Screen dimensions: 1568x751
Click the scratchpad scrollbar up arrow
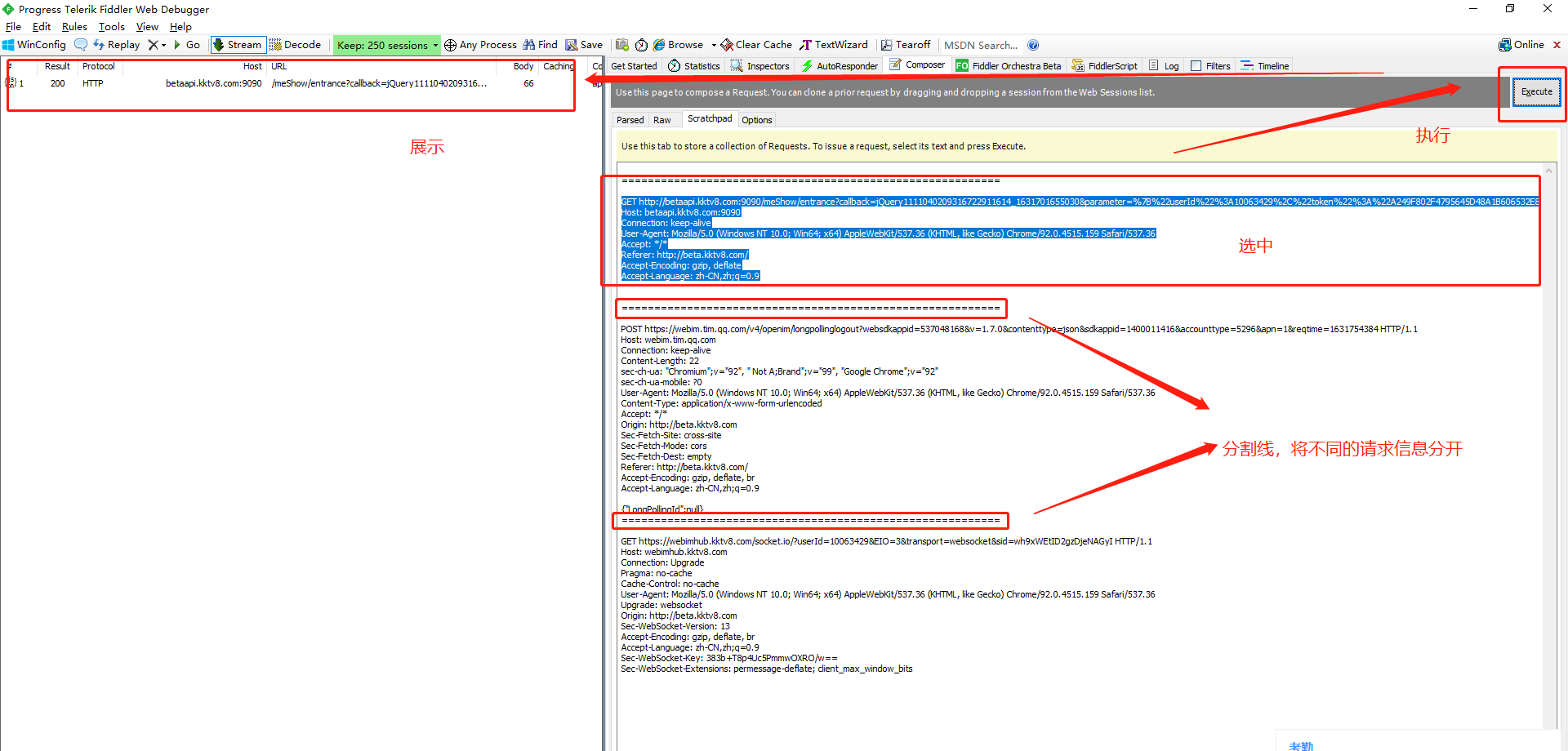pos(1548,171)
